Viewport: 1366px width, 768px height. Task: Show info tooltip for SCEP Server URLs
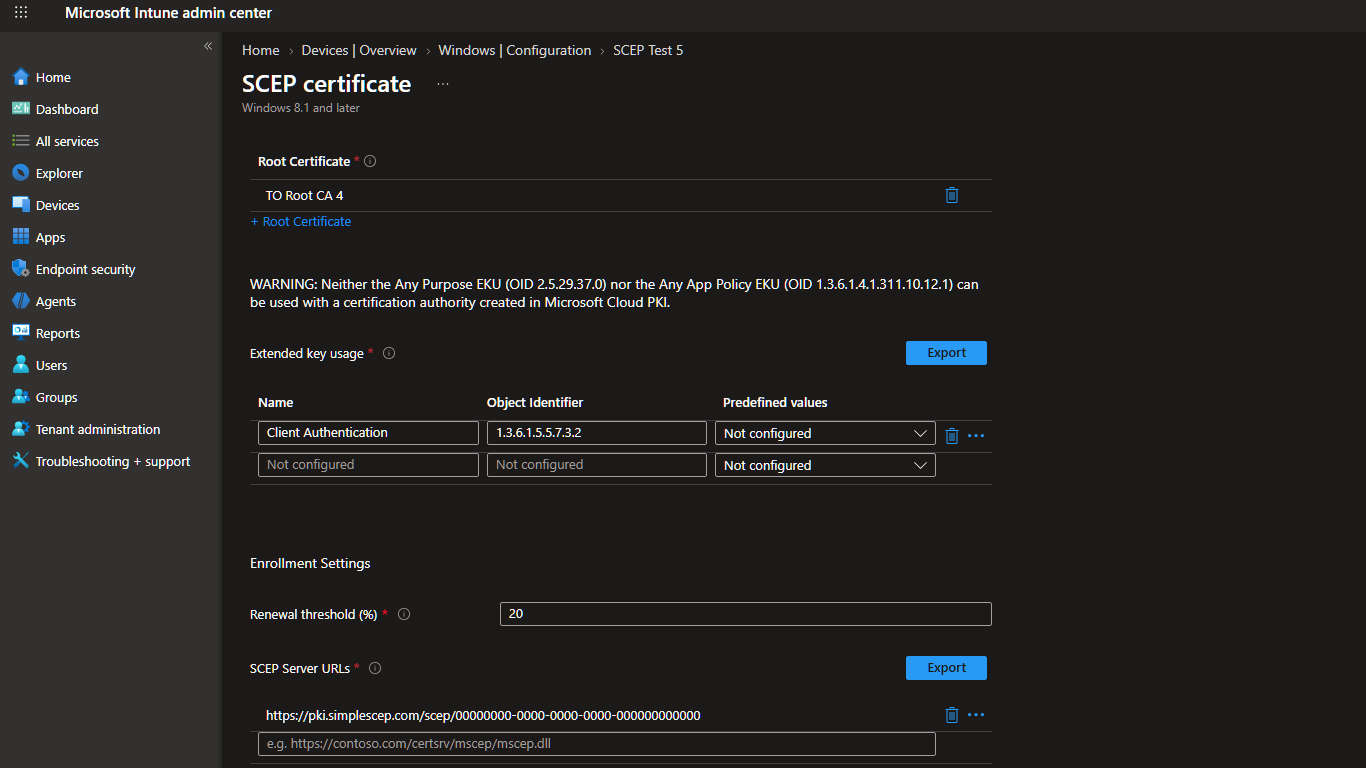coord(375,668)
